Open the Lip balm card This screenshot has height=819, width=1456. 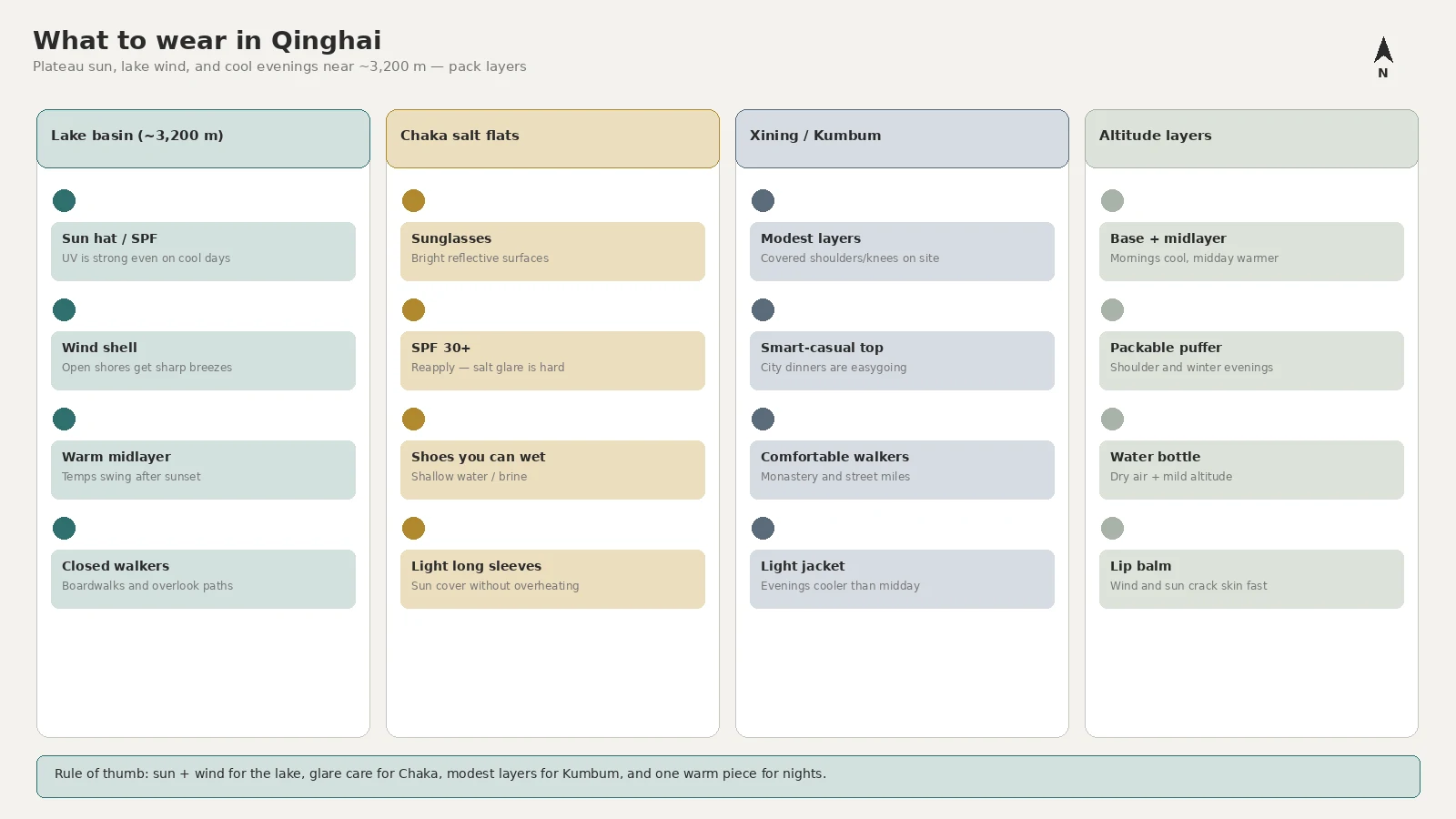[x=1251, y=579]
